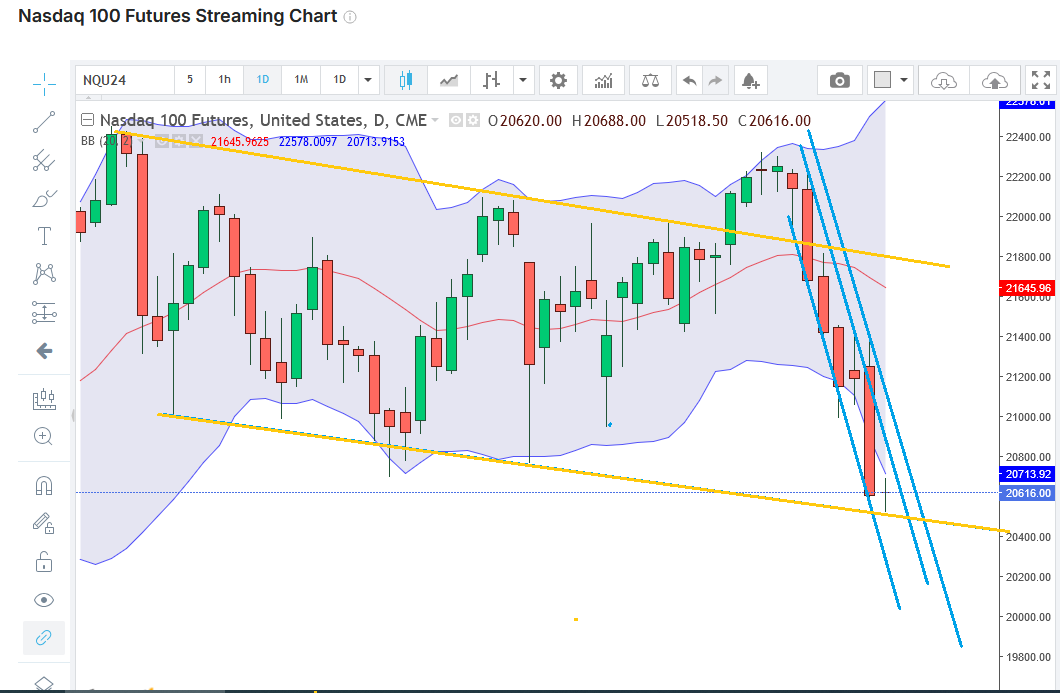The height and width of the screenshot is (693, 1060).
Task: Select the candlestick chart style
Action: click(x=406, y=80)
